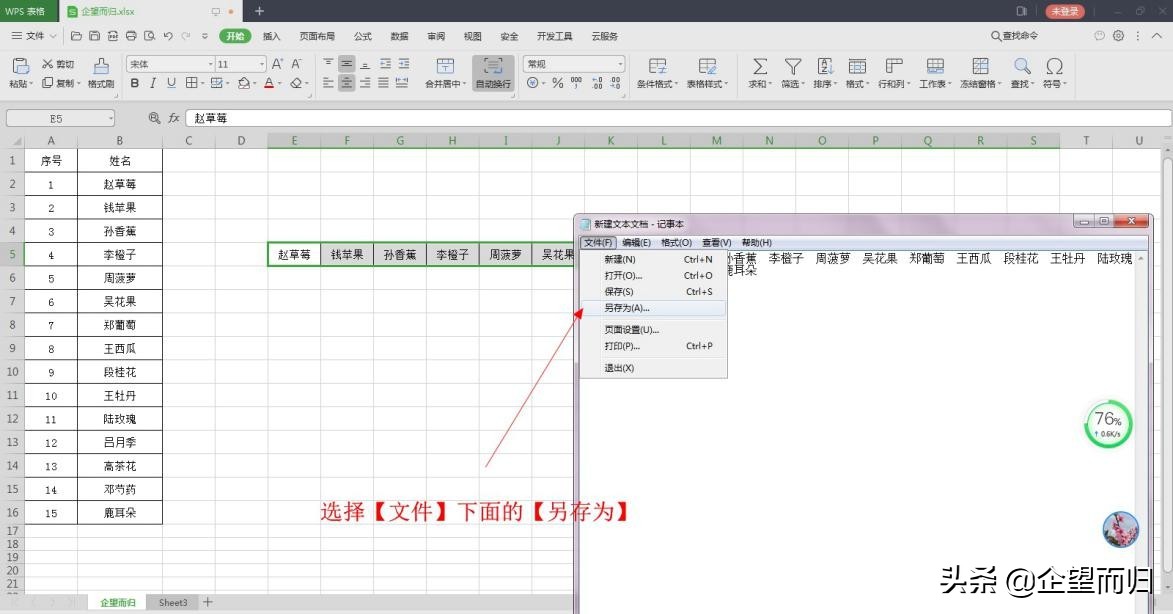Click the 查找命令 search command box
Viewport: 1173px width, 614px height.
coord(1015,35)
